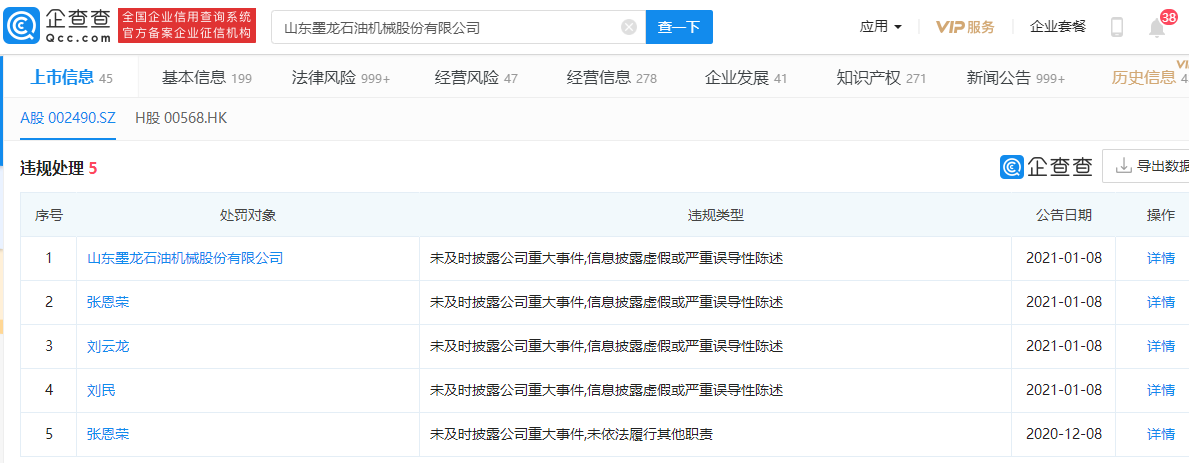
Task: Switch to the 经营信息 tab
Action: click(x=611, y=77)
